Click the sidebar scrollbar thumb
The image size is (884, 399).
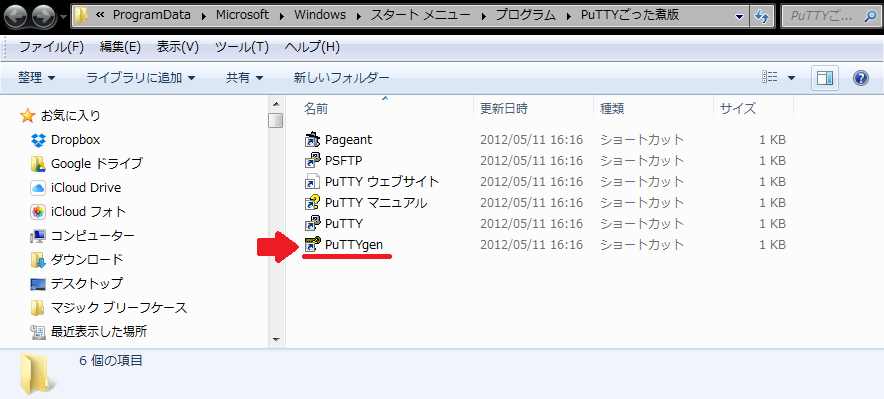pyautogui.click(x=276, y=121)
